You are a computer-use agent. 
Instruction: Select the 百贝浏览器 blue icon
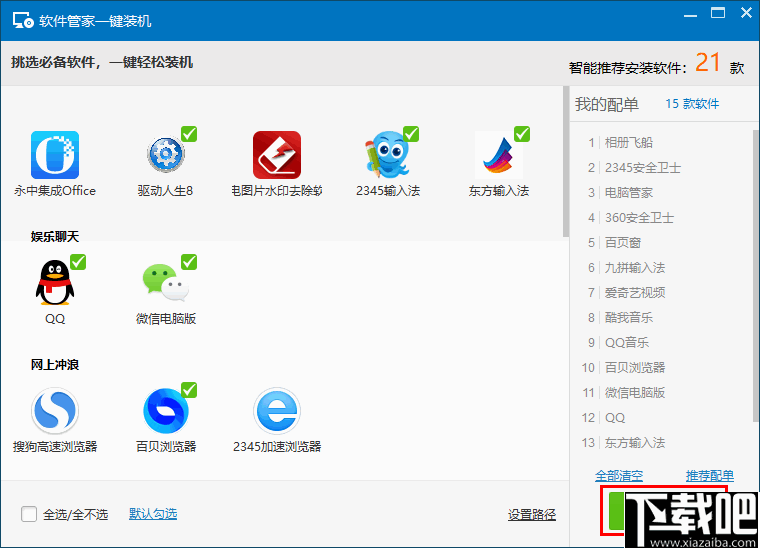pos(166,411)
